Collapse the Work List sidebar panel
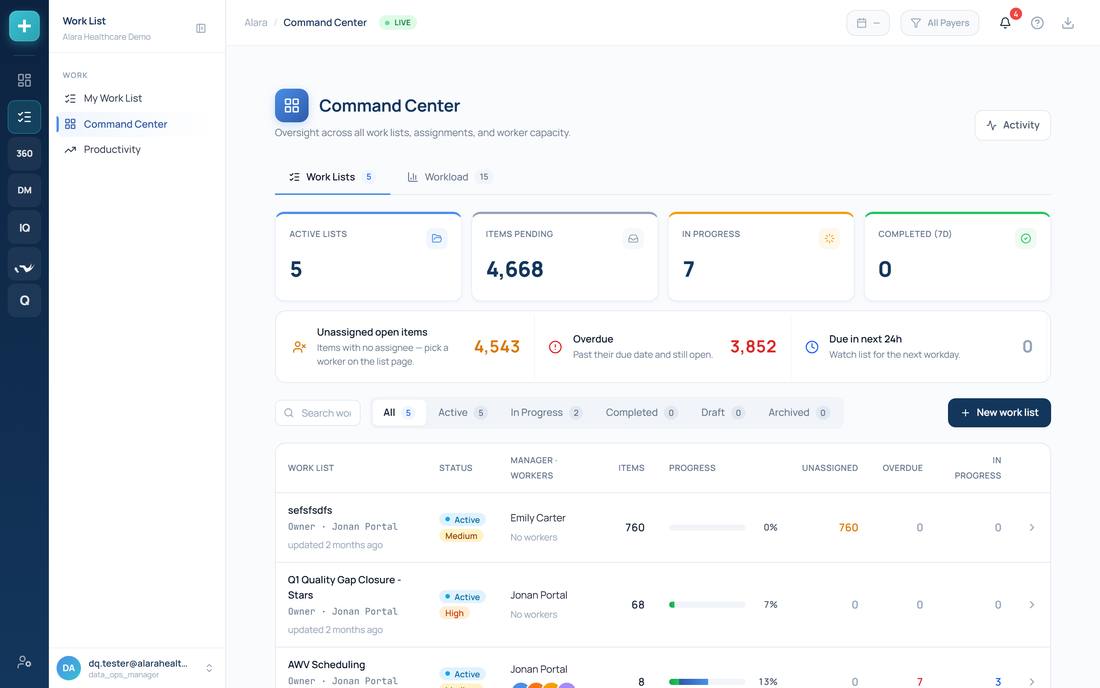The width and height of the screenshot is (1100, 688). pos(201,29)
